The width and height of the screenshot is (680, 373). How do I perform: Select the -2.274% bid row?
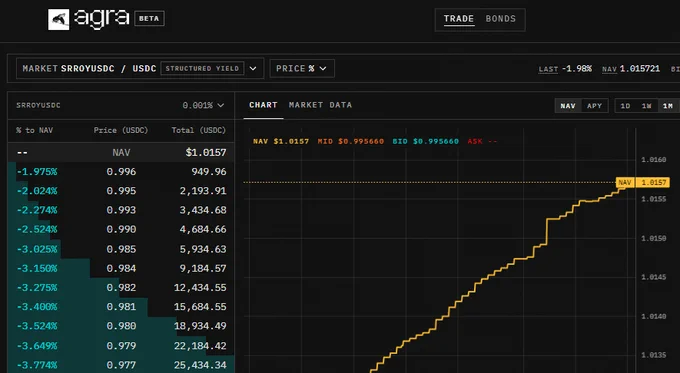(121, 210)
